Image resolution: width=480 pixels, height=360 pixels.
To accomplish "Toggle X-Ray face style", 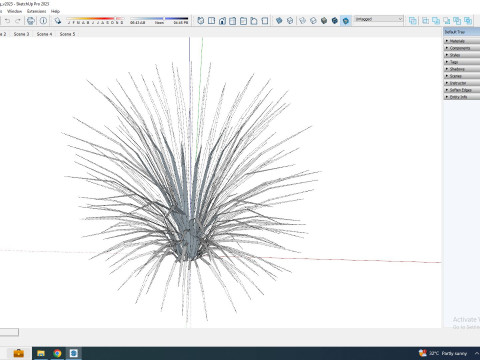I will 279,21.
